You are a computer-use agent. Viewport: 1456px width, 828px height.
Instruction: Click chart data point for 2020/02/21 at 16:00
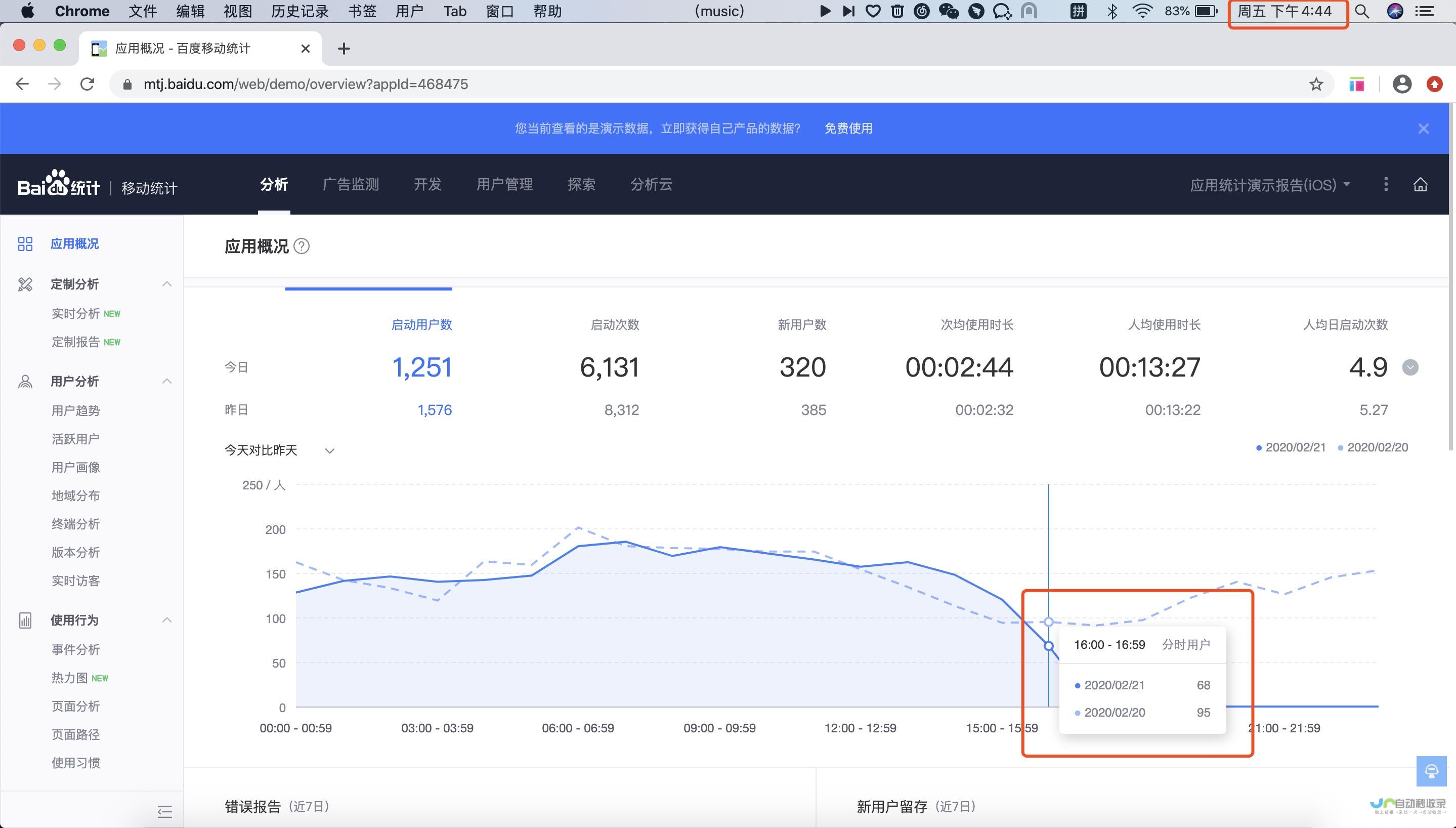click(x=1049, y=646)
